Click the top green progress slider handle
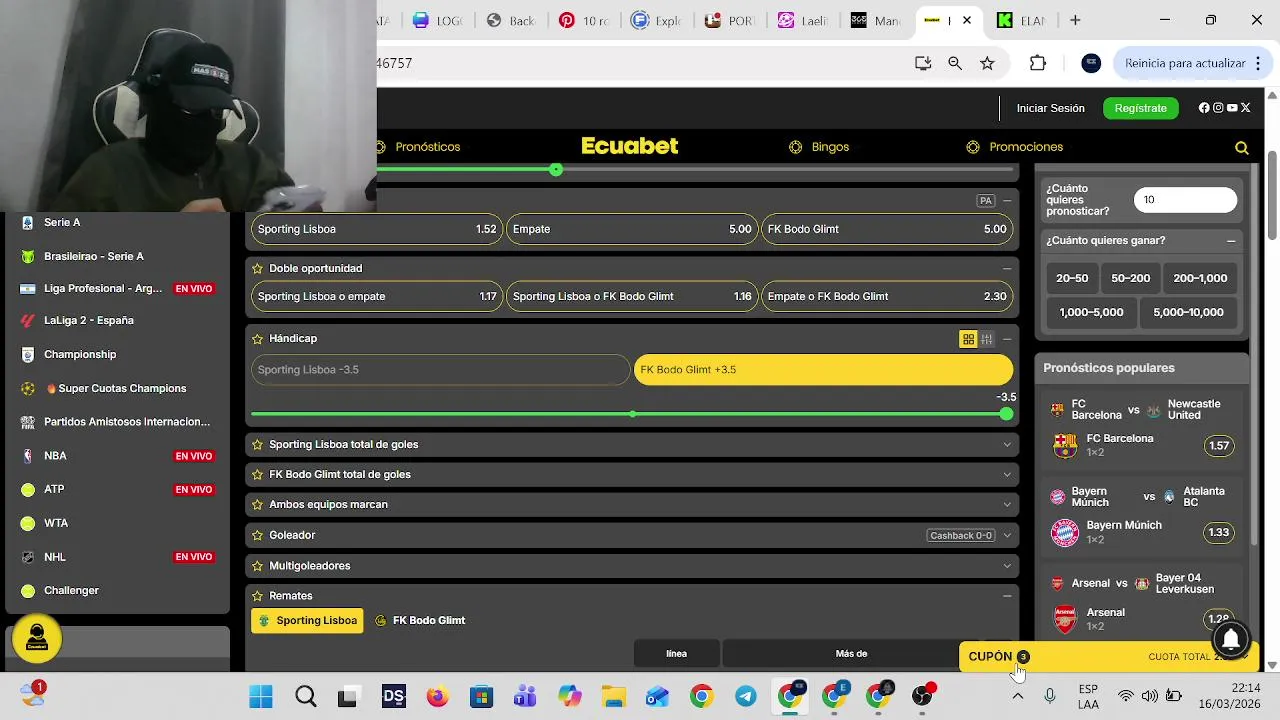This screenshot has height=720, width=1280. click(x=556, y=170)
